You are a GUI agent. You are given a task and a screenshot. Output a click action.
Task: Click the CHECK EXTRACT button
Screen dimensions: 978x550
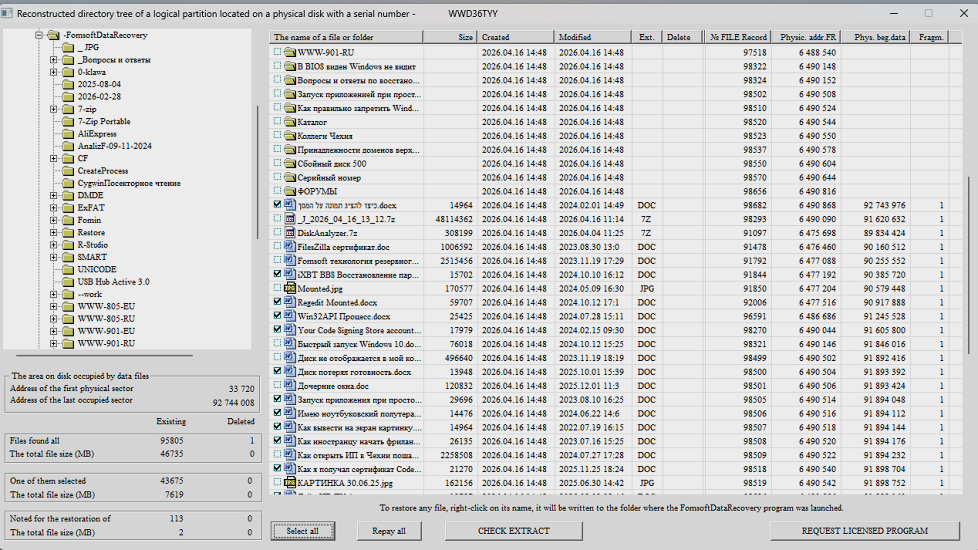pyautogui.click(x=513, y=531)
